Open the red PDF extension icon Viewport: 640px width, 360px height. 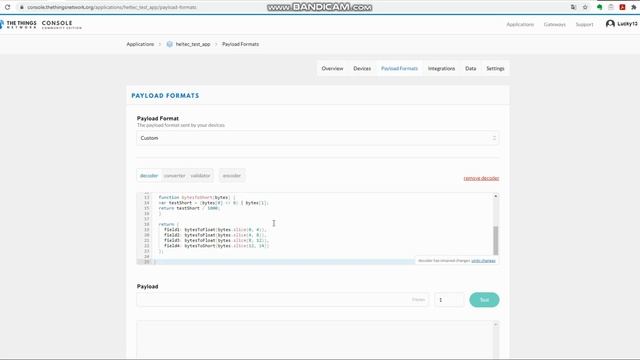[x=622, y=7]
